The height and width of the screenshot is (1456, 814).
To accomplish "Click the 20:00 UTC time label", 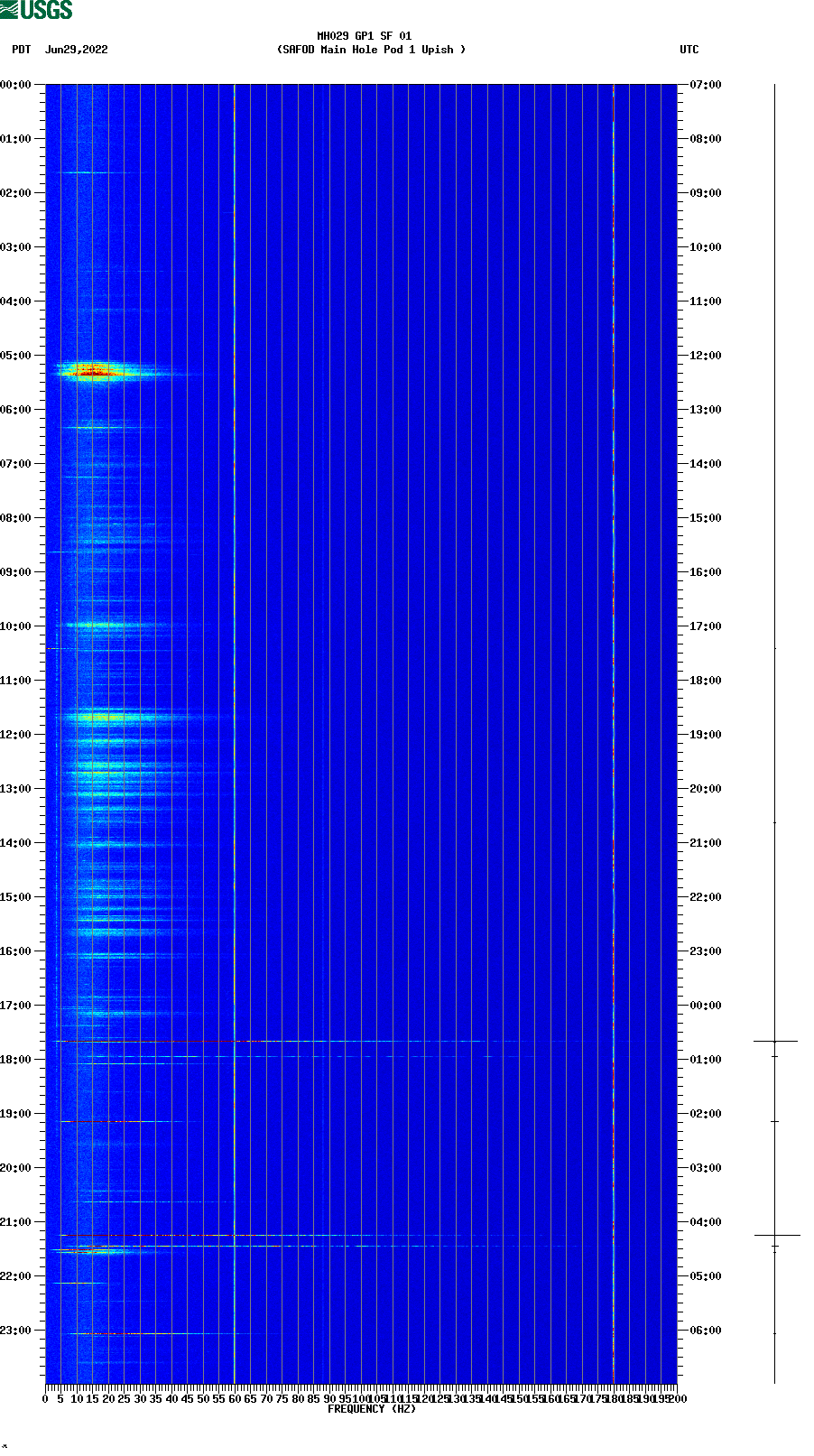I will click(x=705, y=789).
